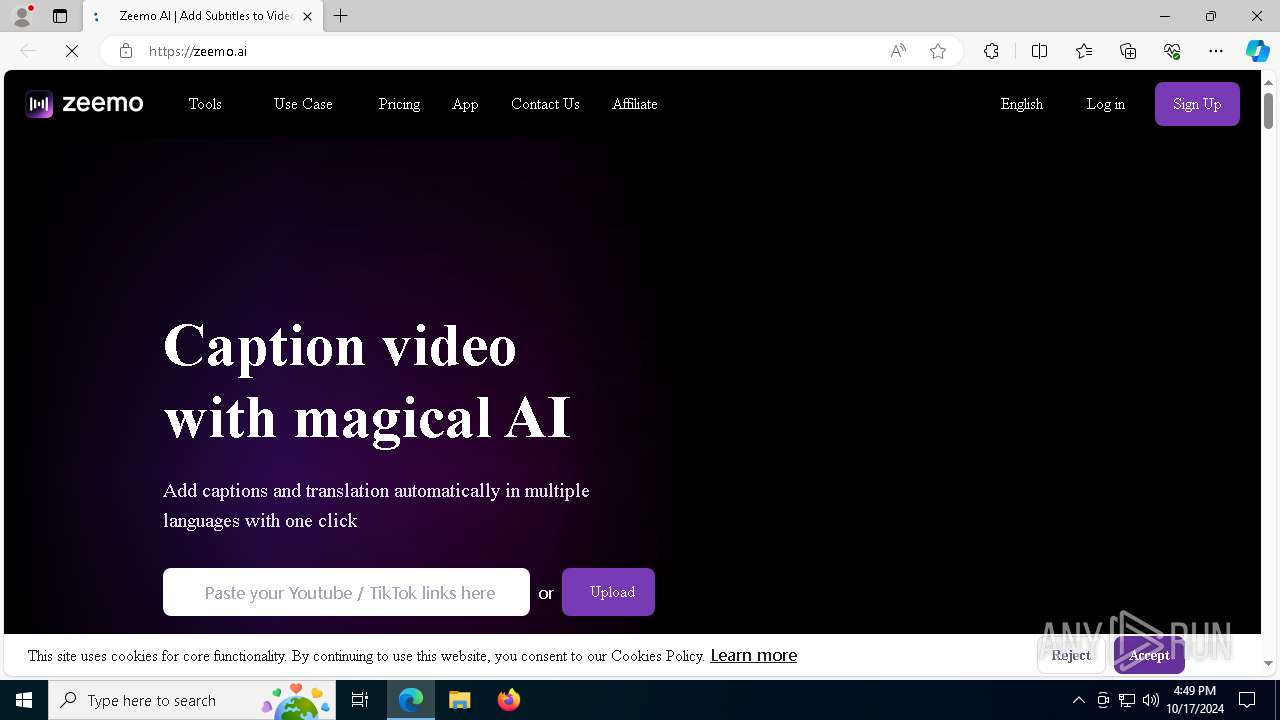Open the Favorites list

tap(1084, 51)
